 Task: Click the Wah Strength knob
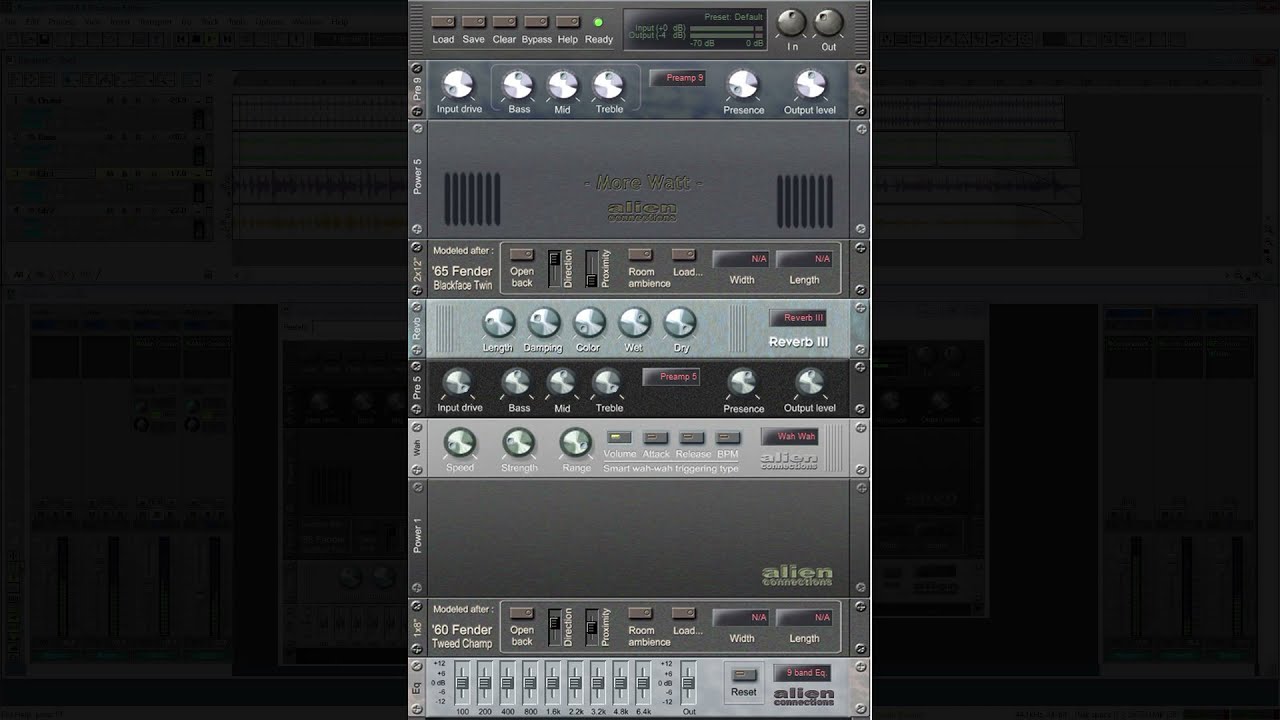pyautogui.click(x=518, y=443)
